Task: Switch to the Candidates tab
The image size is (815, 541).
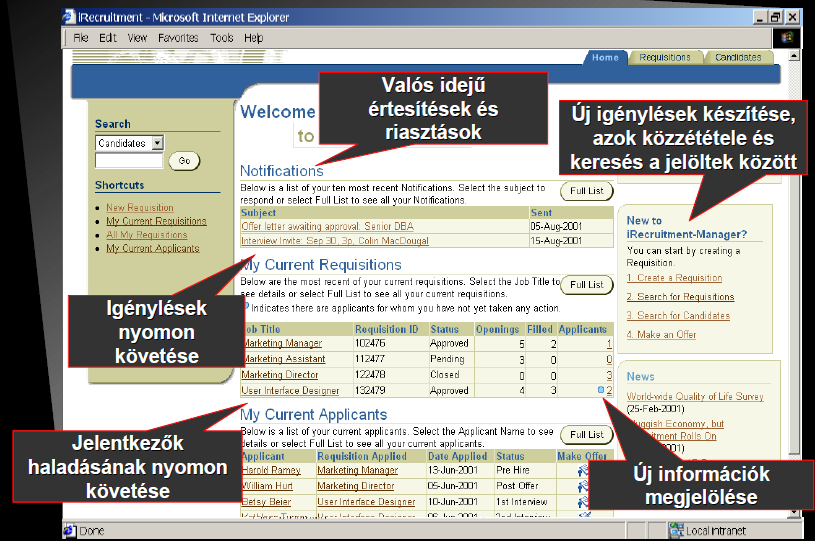Action: click(738, 58)
